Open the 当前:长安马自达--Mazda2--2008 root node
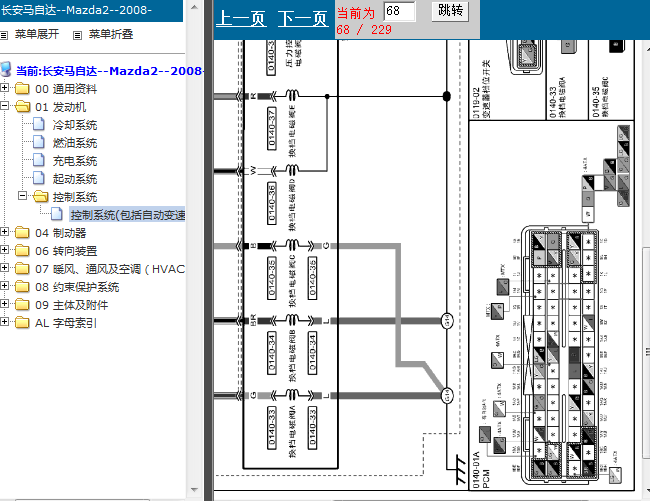 (x=109, y=71)
